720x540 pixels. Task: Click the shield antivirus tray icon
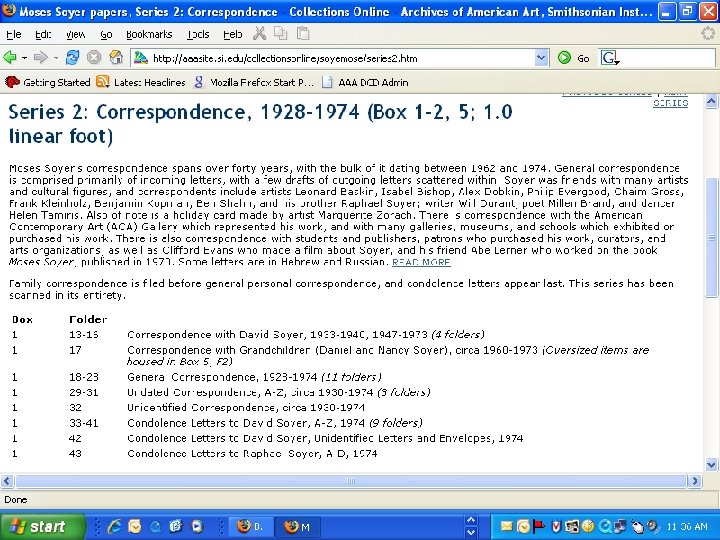(556, 526)
